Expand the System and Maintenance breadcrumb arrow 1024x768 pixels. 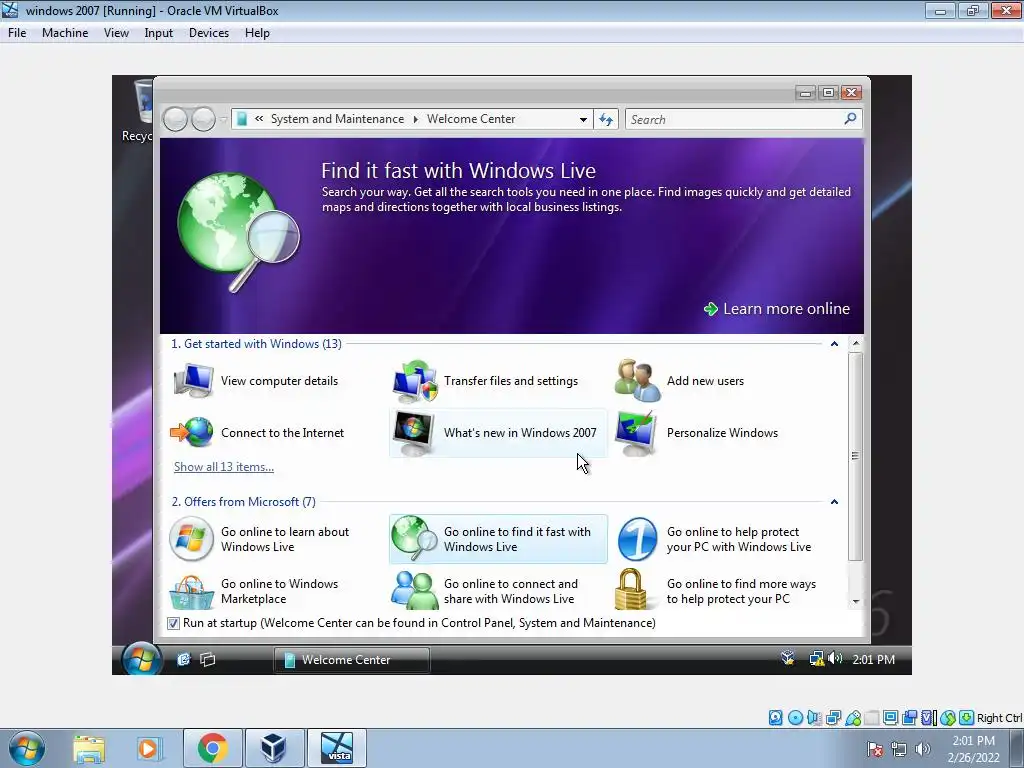[415, 120]
